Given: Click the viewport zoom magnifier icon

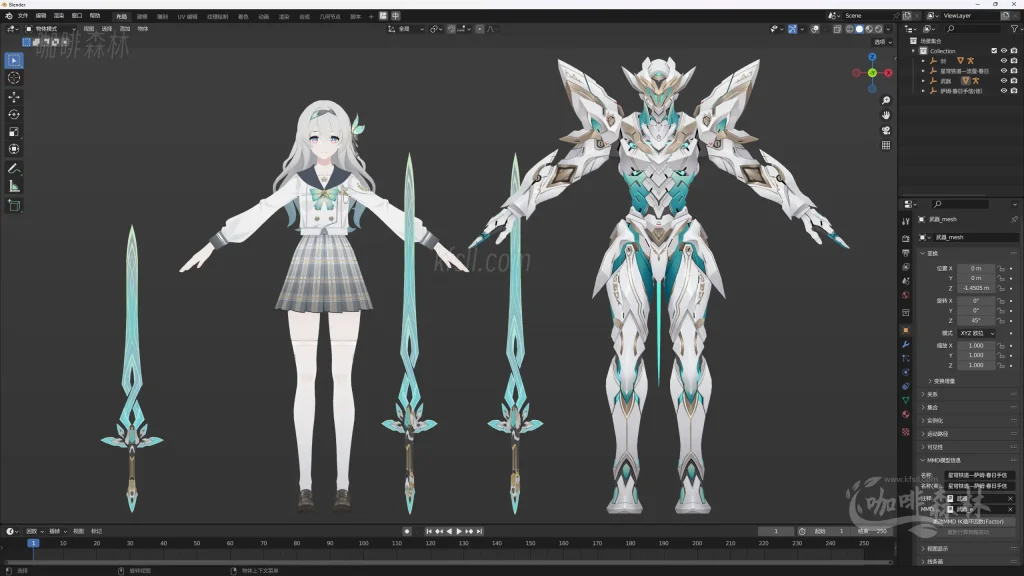Looking at the screenshot, I should pyautogui.click(x=886, y=101).
